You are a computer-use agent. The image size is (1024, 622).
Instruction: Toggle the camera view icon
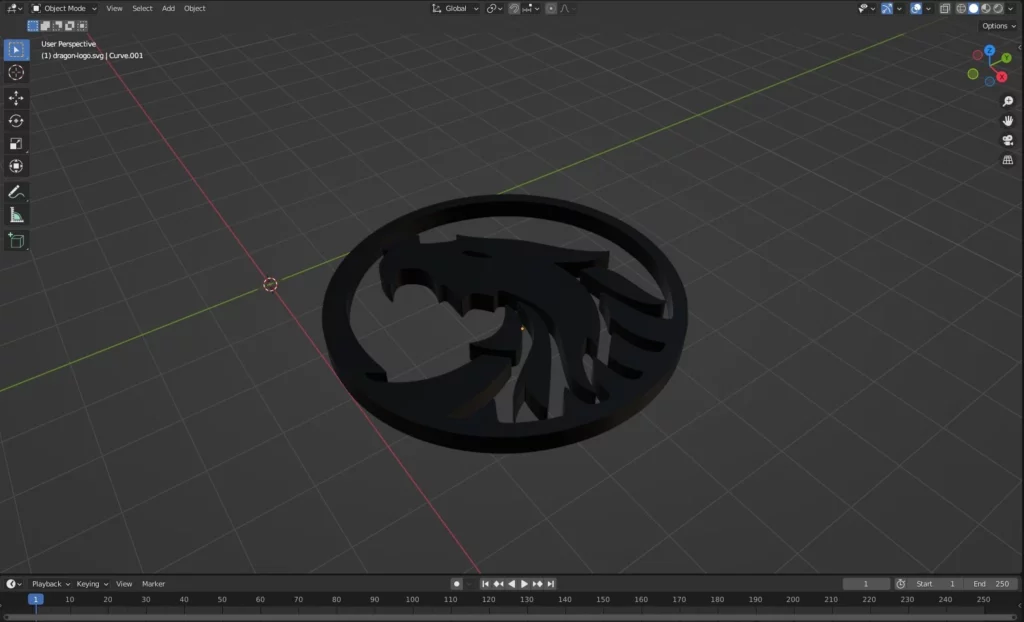pyautogui.click(x=1008, y=140)
